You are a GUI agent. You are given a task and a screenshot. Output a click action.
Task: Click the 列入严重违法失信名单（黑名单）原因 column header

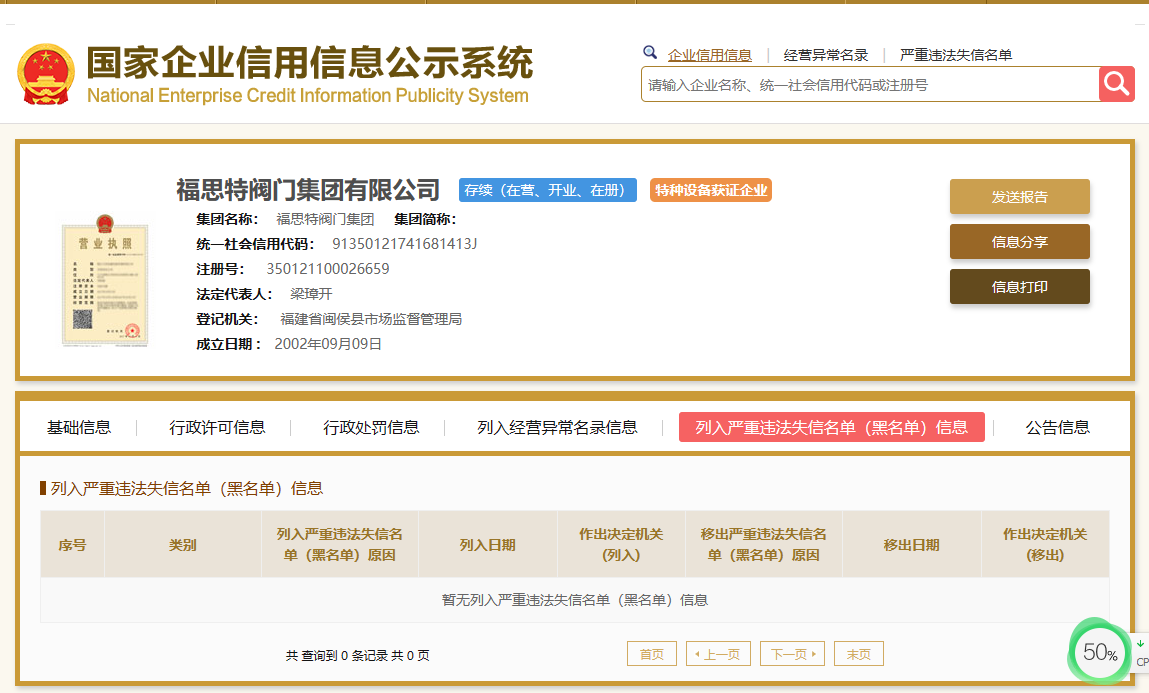point(339,544)
